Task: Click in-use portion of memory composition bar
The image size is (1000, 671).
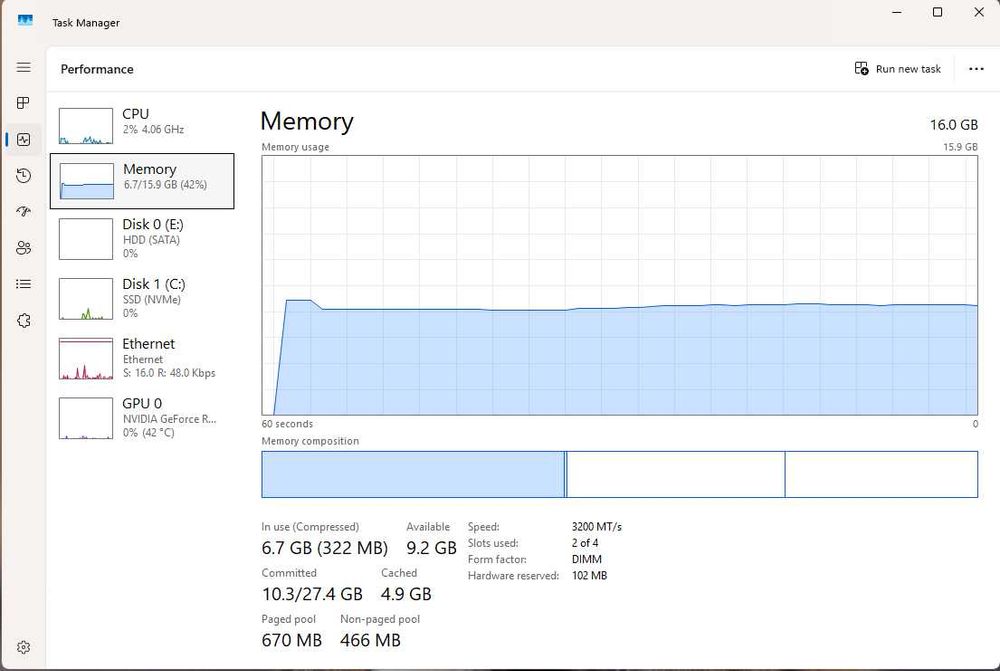Action: [413, 474]
